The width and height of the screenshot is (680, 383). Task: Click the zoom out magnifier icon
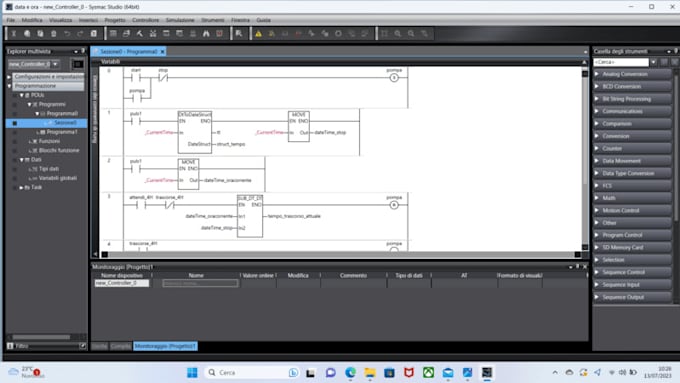[x=411, y=33]
